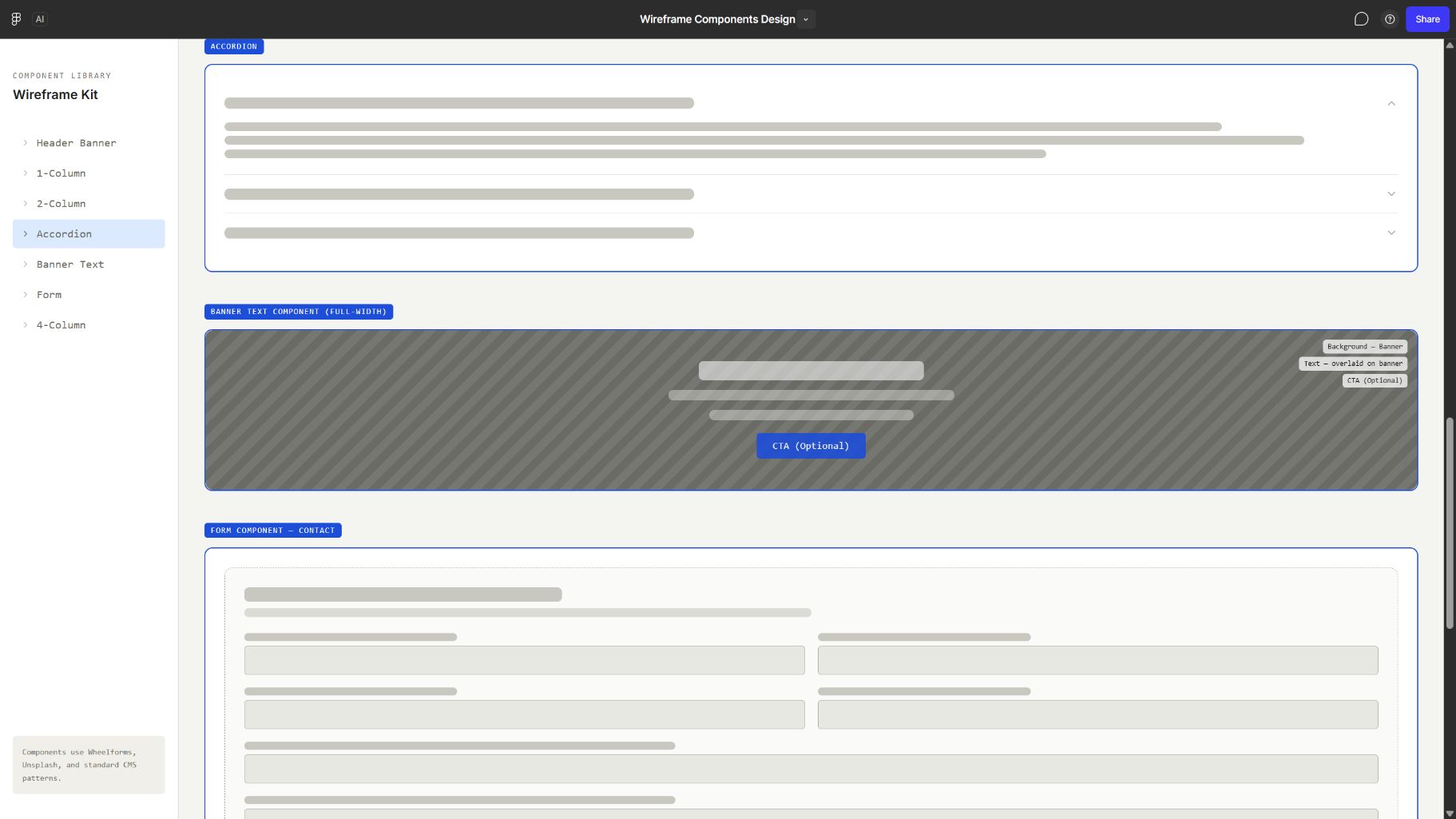Viewport: 1456px width, 819px height.
Task: Expand the 1-Column chevron
Action: click(x=26, y=173)
